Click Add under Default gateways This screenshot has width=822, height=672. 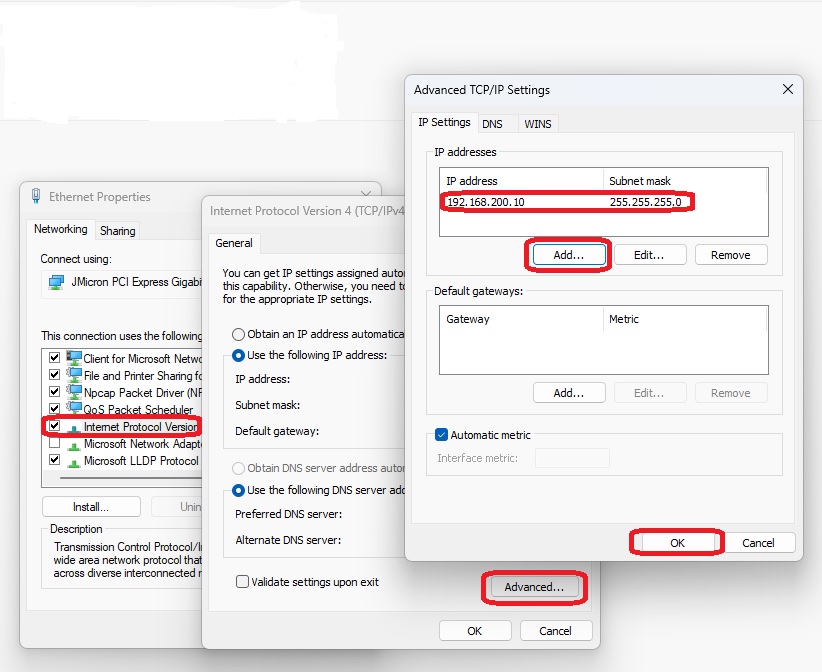coord(568,393)
